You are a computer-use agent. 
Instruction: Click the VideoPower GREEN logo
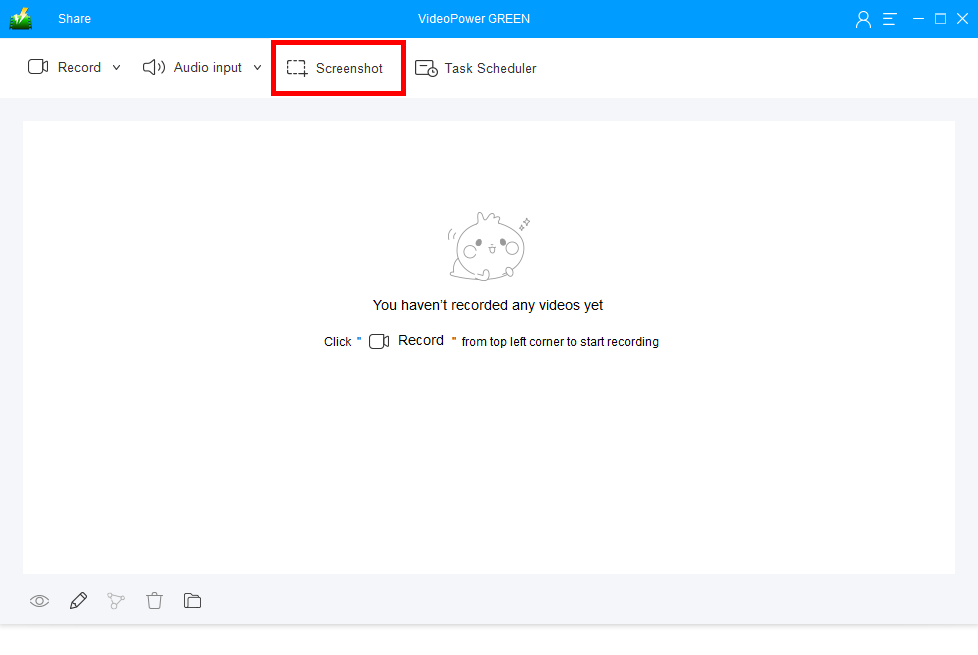[x=20, y=18]
